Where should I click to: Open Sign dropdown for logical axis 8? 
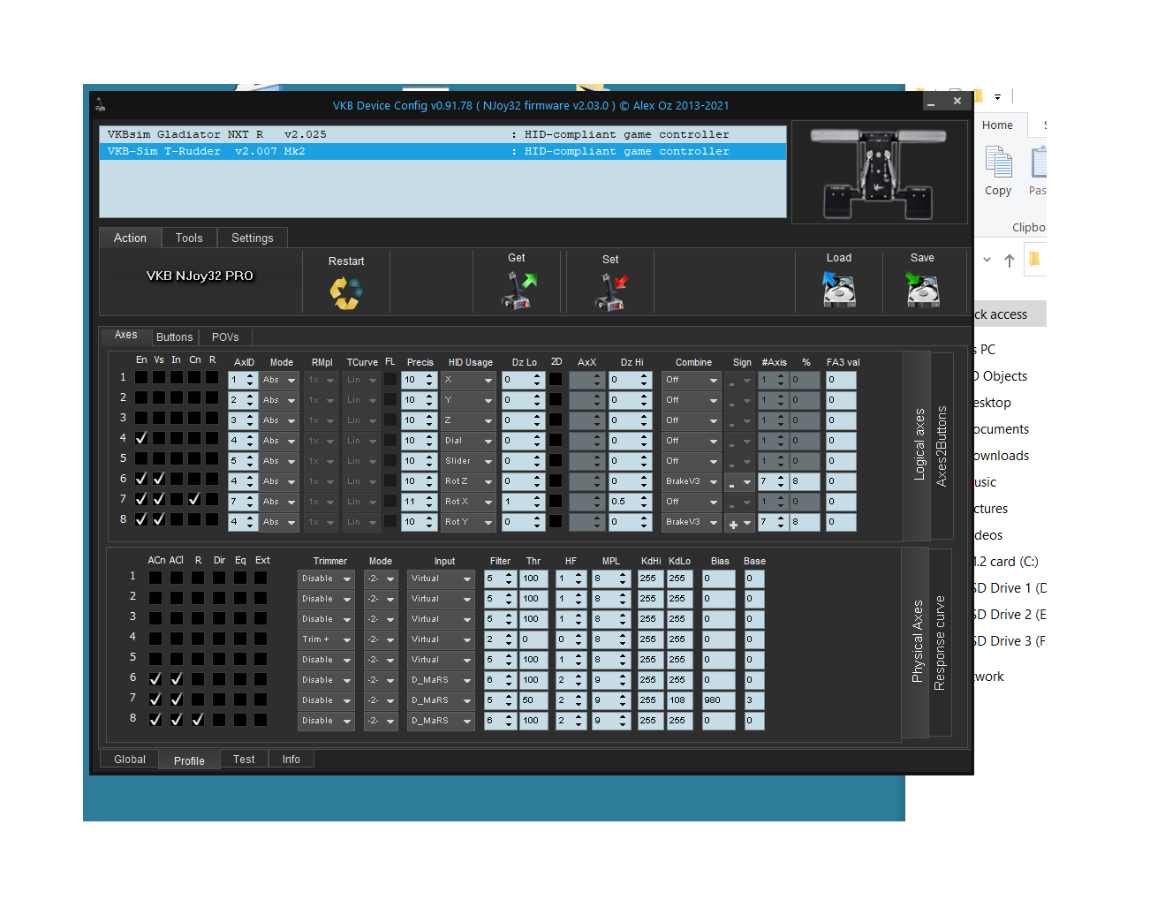(740, 522)
